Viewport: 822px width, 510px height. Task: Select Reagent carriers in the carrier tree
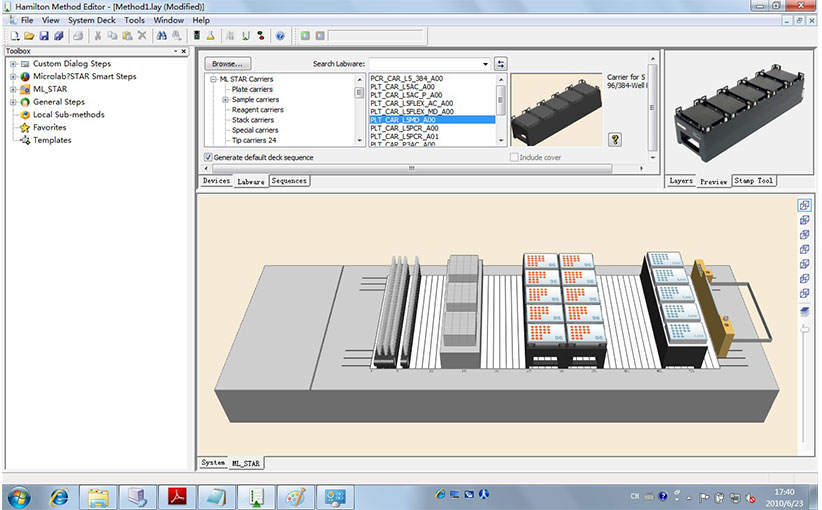(x=257, y=110)
